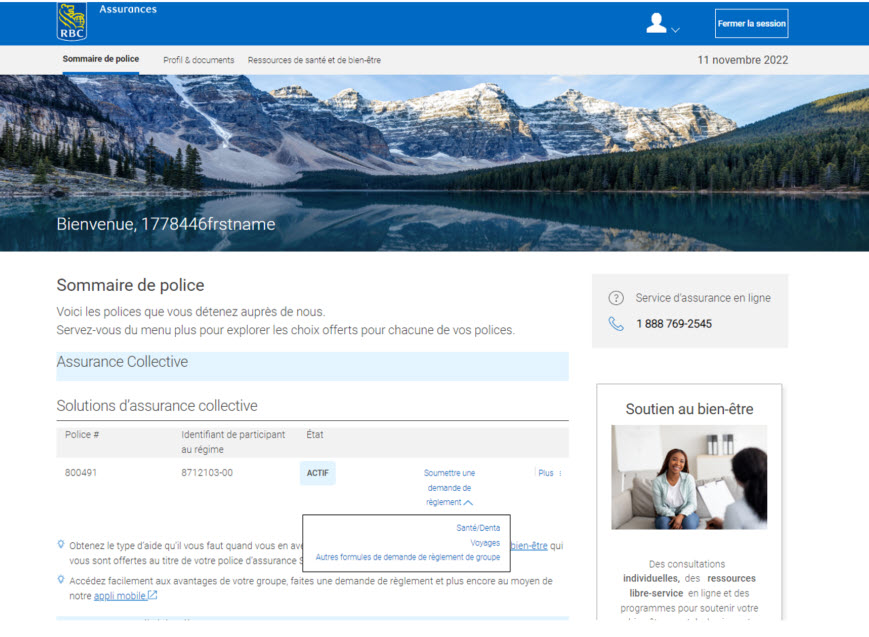Follow the bien-être link
Image resolution: width=869 pixels, height=637 pixels.
coord(529,546)
